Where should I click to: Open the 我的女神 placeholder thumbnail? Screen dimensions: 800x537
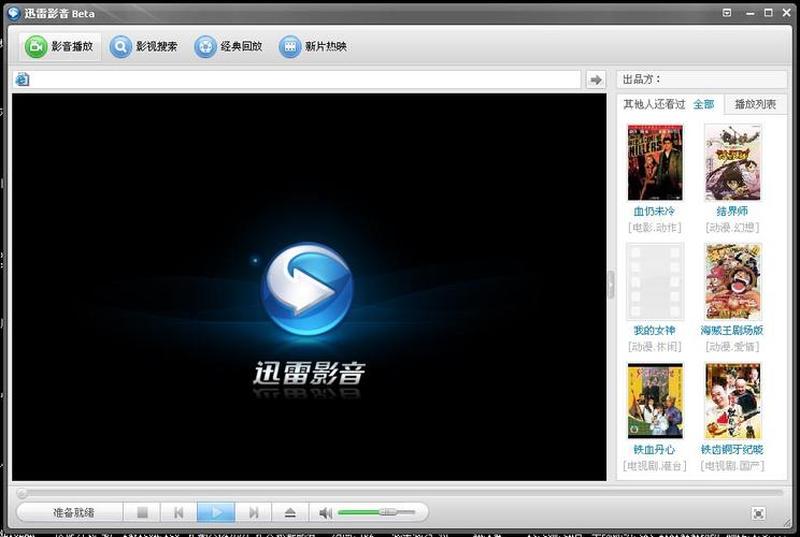click(655, 282)
